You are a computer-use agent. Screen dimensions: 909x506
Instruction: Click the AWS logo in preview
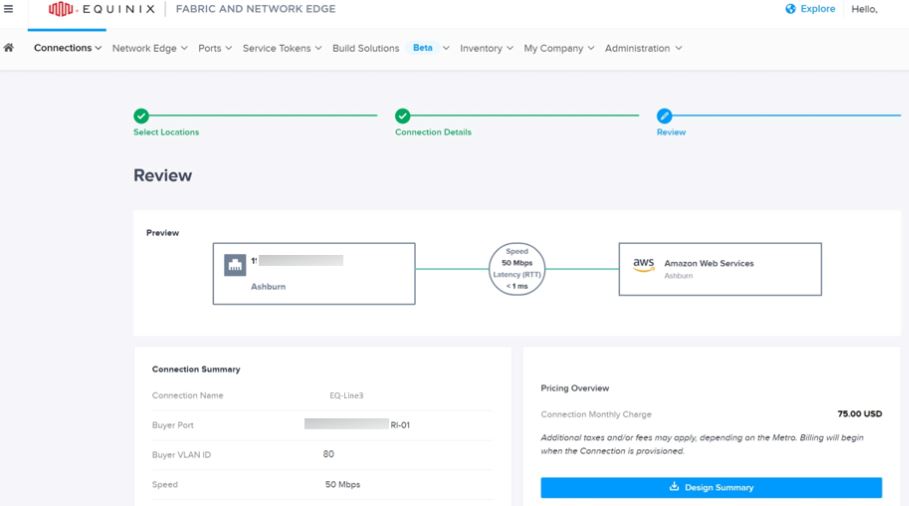(643, 265)
